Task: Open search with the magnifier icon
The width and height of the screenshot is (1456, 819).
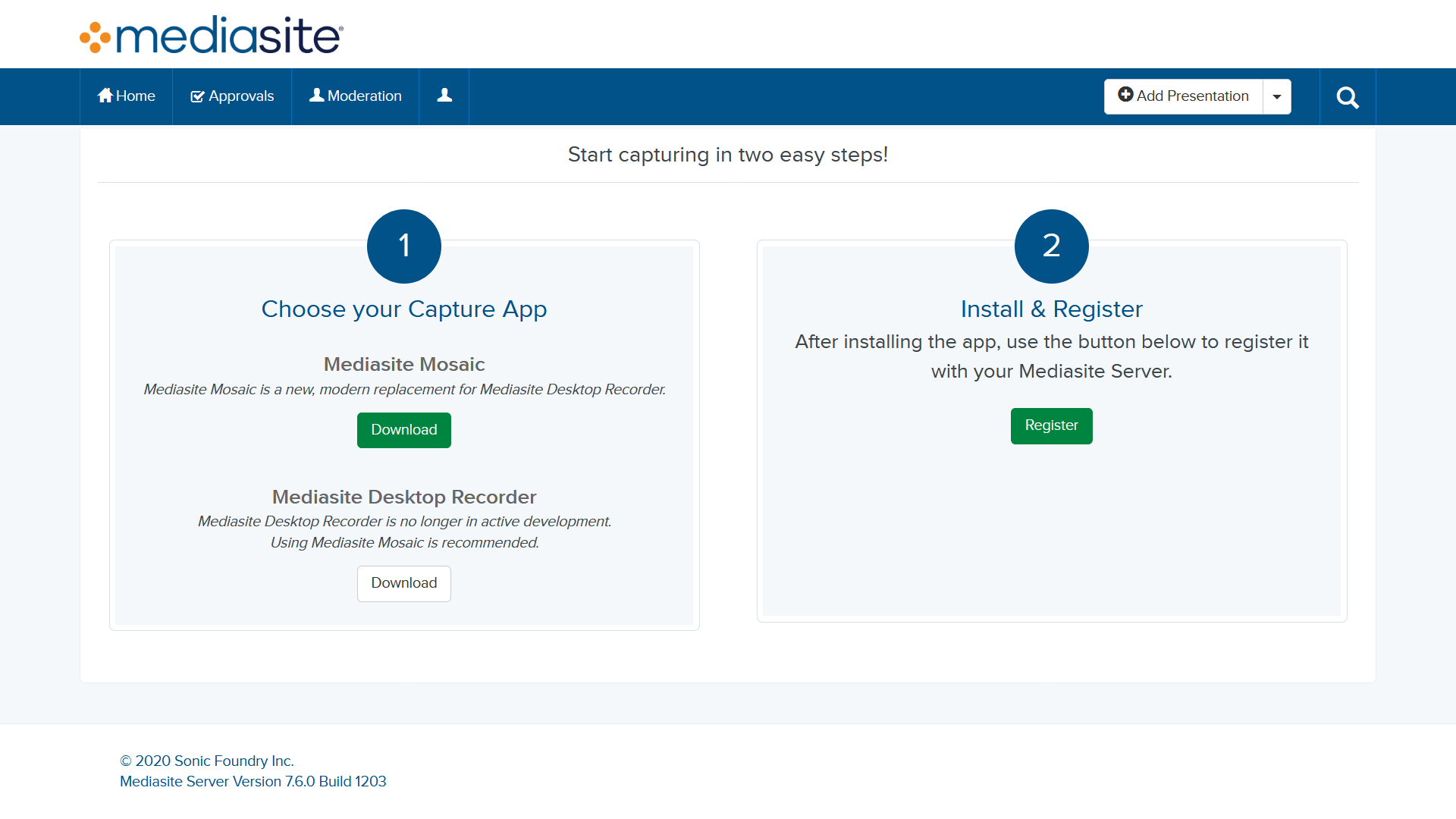Action: coord(1348,97)
